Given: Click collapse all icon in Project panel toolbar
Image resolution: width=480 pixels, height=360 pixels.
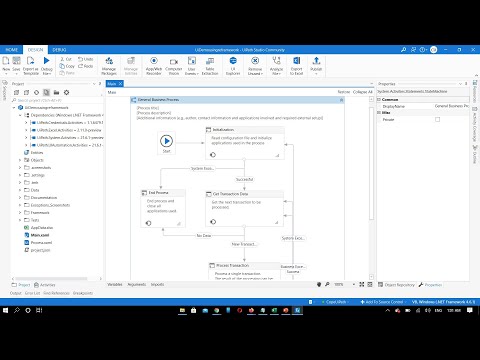Looking at the screenshot, I should [x=26, y=92].
